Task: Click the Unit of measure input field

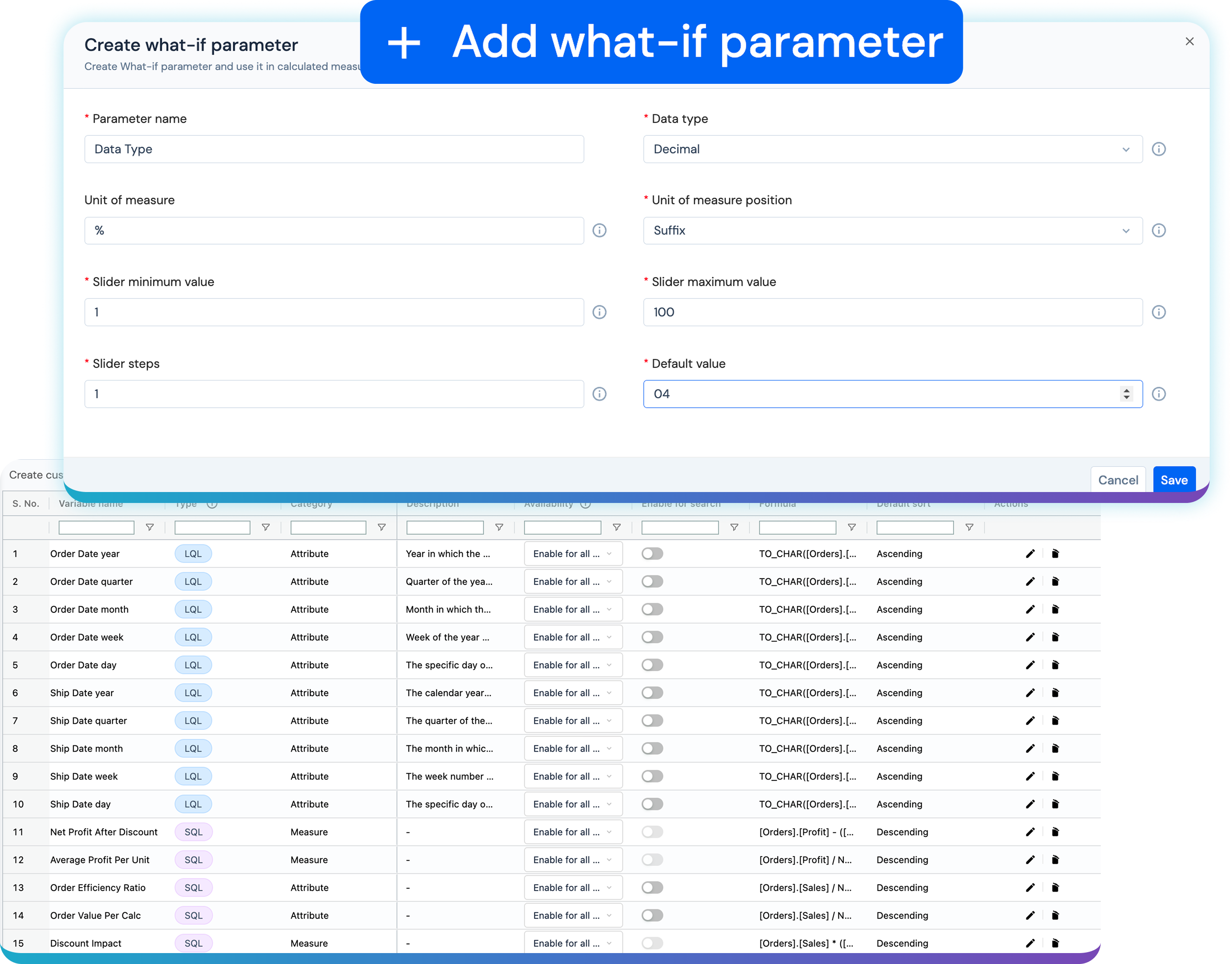Action: coord(334,230)
